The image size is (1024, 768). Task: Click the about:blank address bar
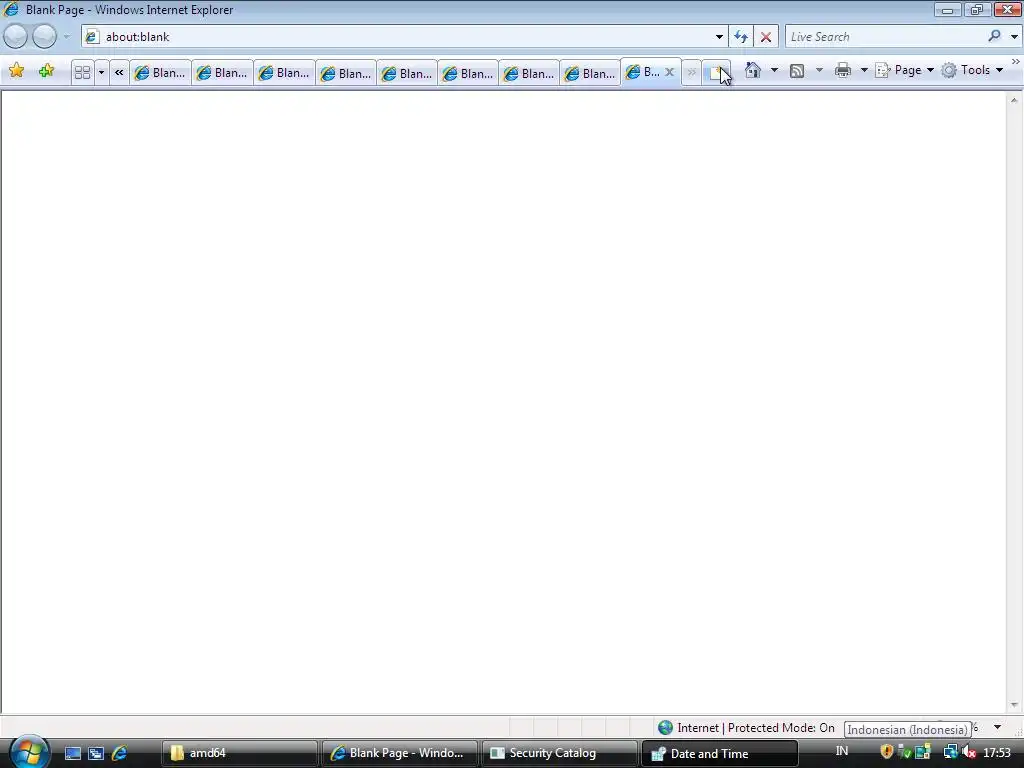405,37
